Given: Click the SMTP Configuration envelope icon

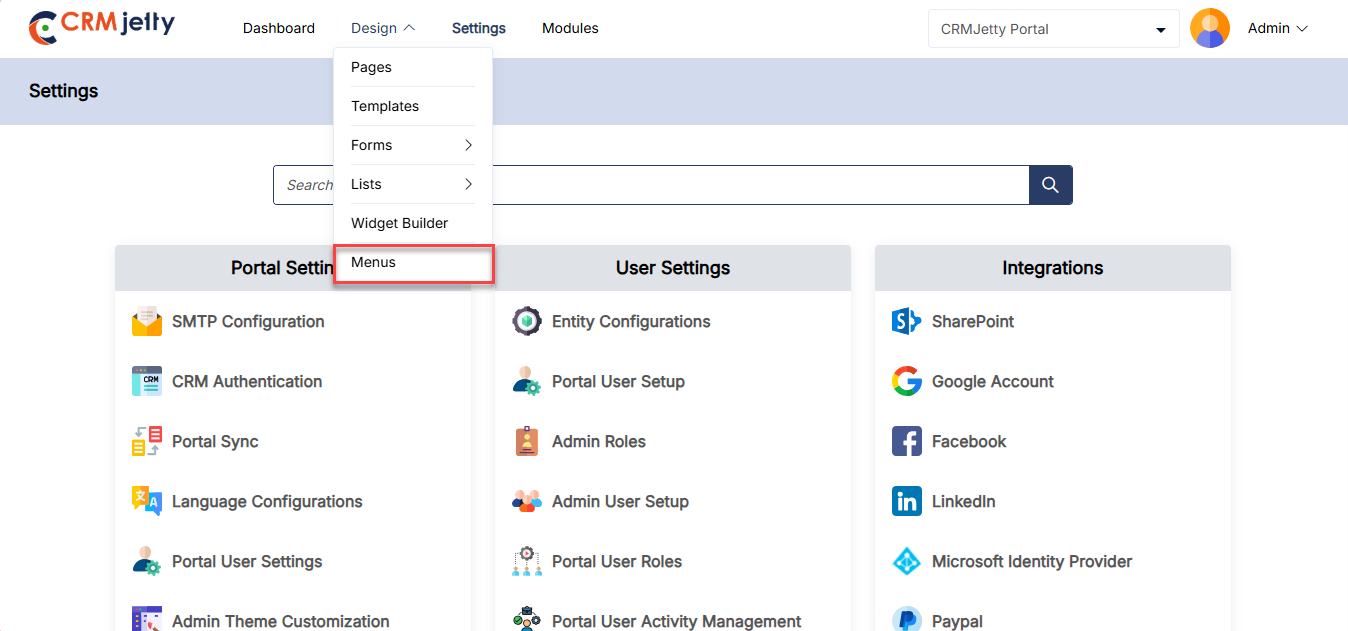Looking at the screenshot, I should (147, 321).
